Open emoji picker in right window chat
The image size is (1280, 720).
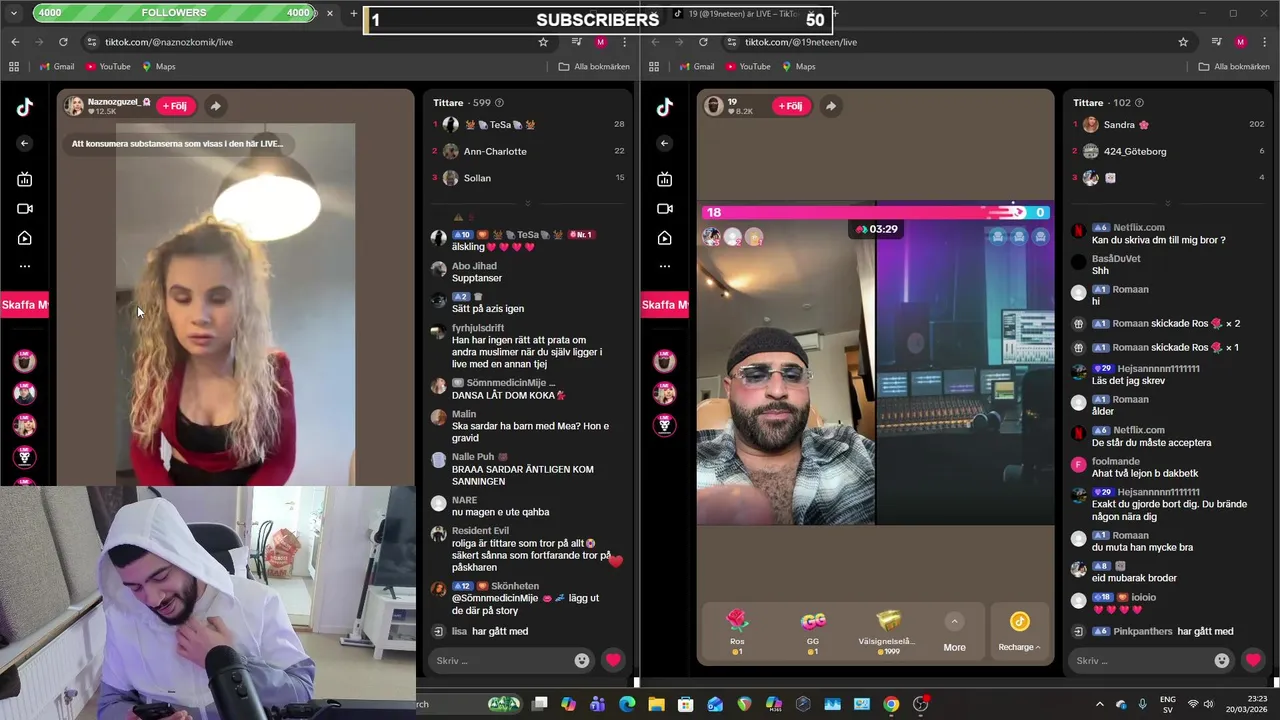point(1222,660)
